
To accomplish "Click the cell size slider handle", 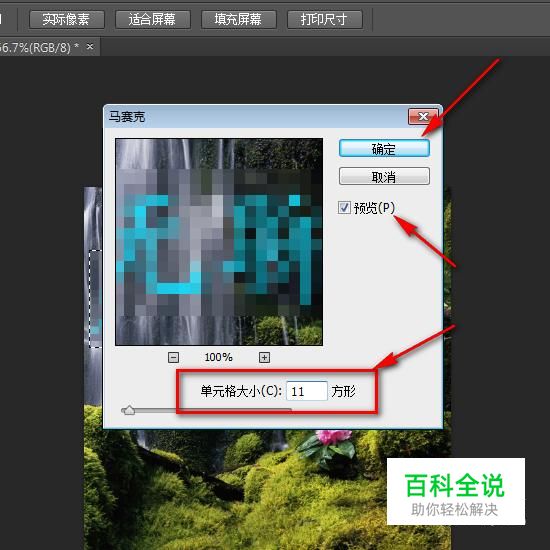I will click(x=129, y=410).
